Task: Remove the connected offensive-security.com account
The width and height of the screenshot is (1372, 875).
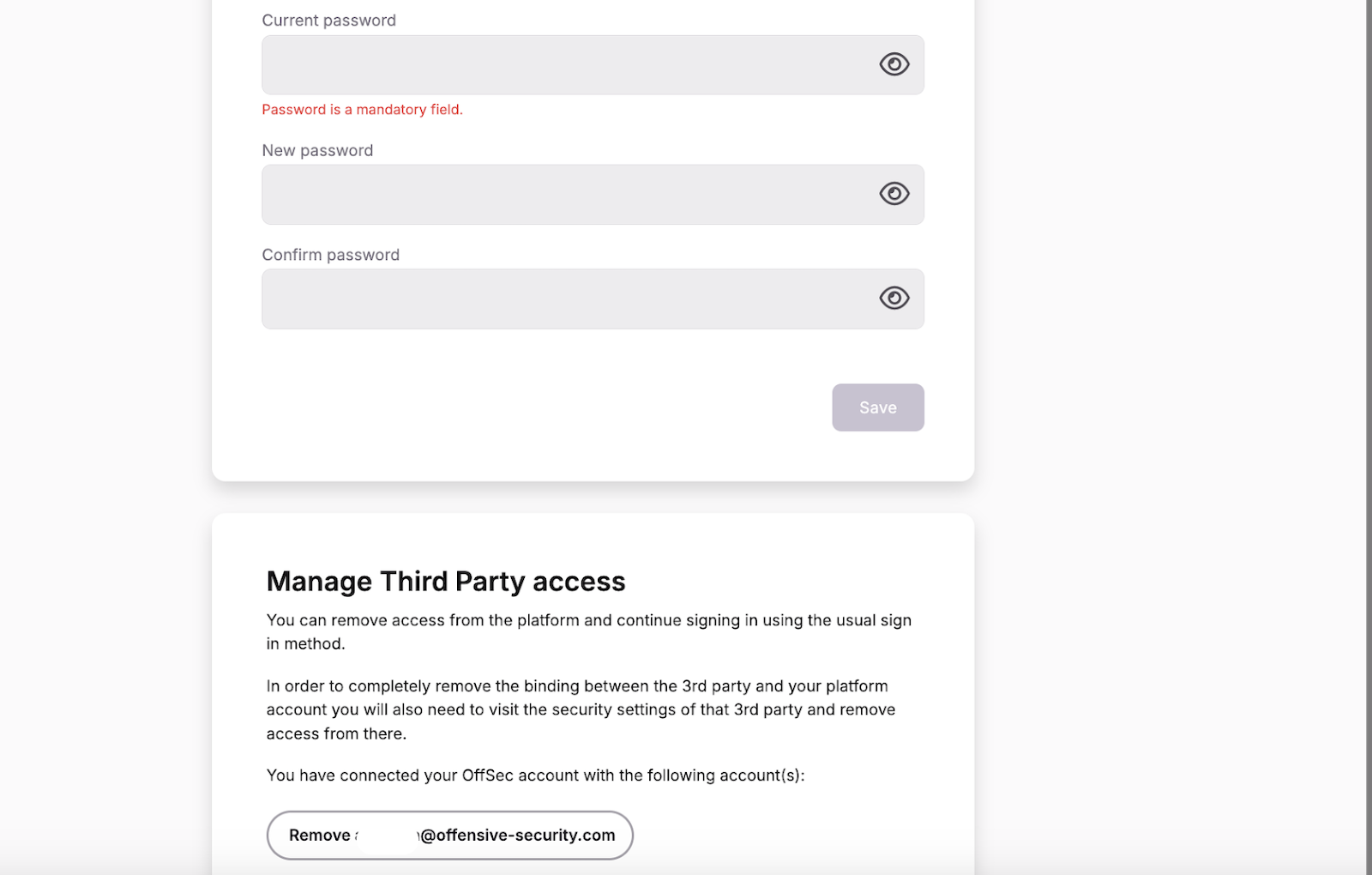Action: [450, 836]
